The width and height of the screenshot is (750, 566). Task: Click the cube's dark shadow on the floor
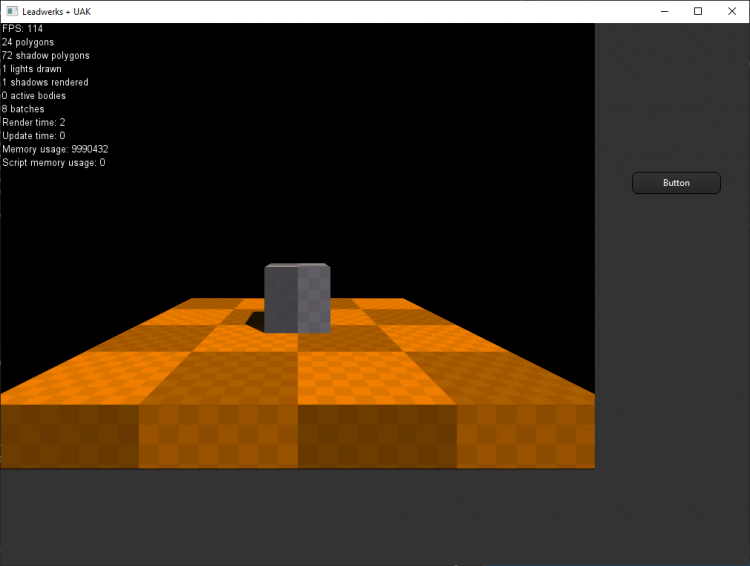[252, 321]
